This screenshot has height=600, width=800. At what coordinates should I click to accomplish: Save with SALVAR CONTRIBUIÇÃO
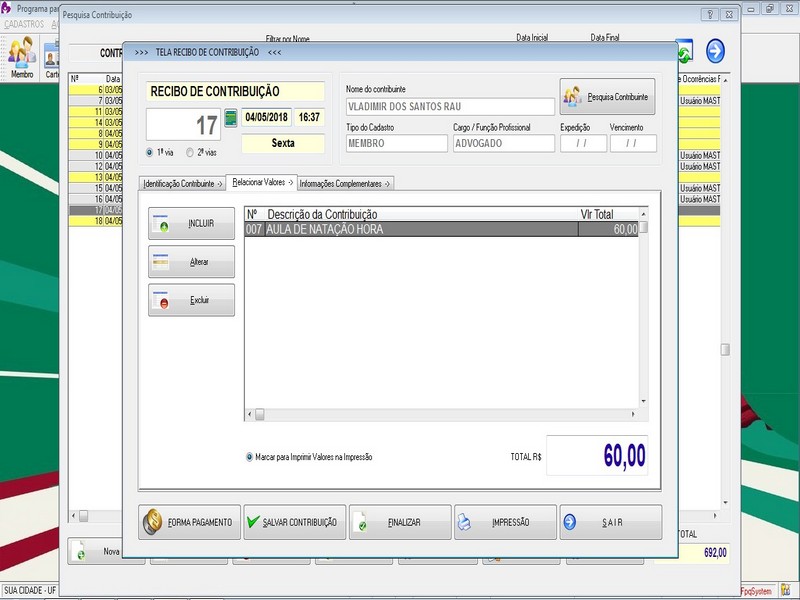[x=295, y=522]
